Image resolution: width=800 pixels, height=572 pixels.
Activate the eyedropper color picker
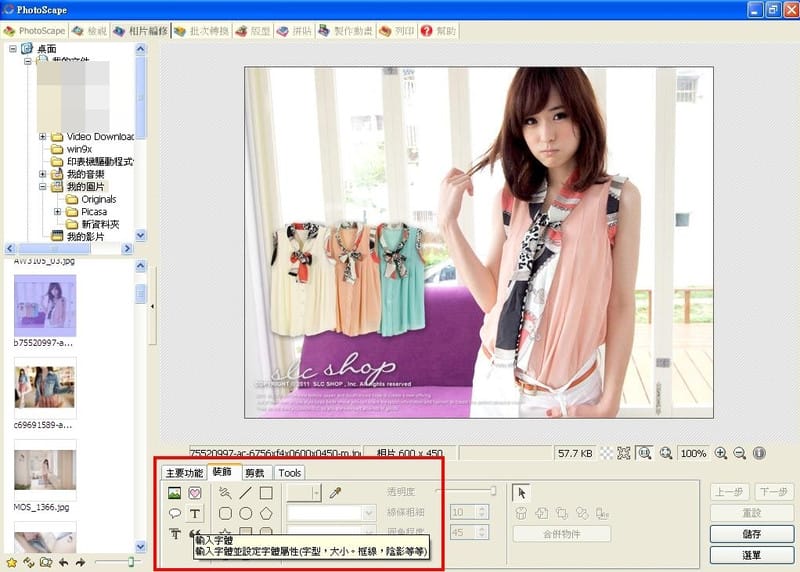(x=336, y=493)
